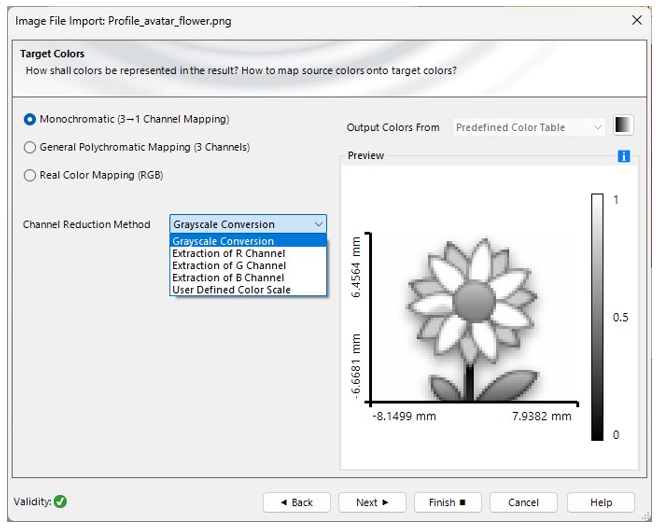Pick Extraction of G Channel
The width and height of the screenshot is (658, 528).
248,266
